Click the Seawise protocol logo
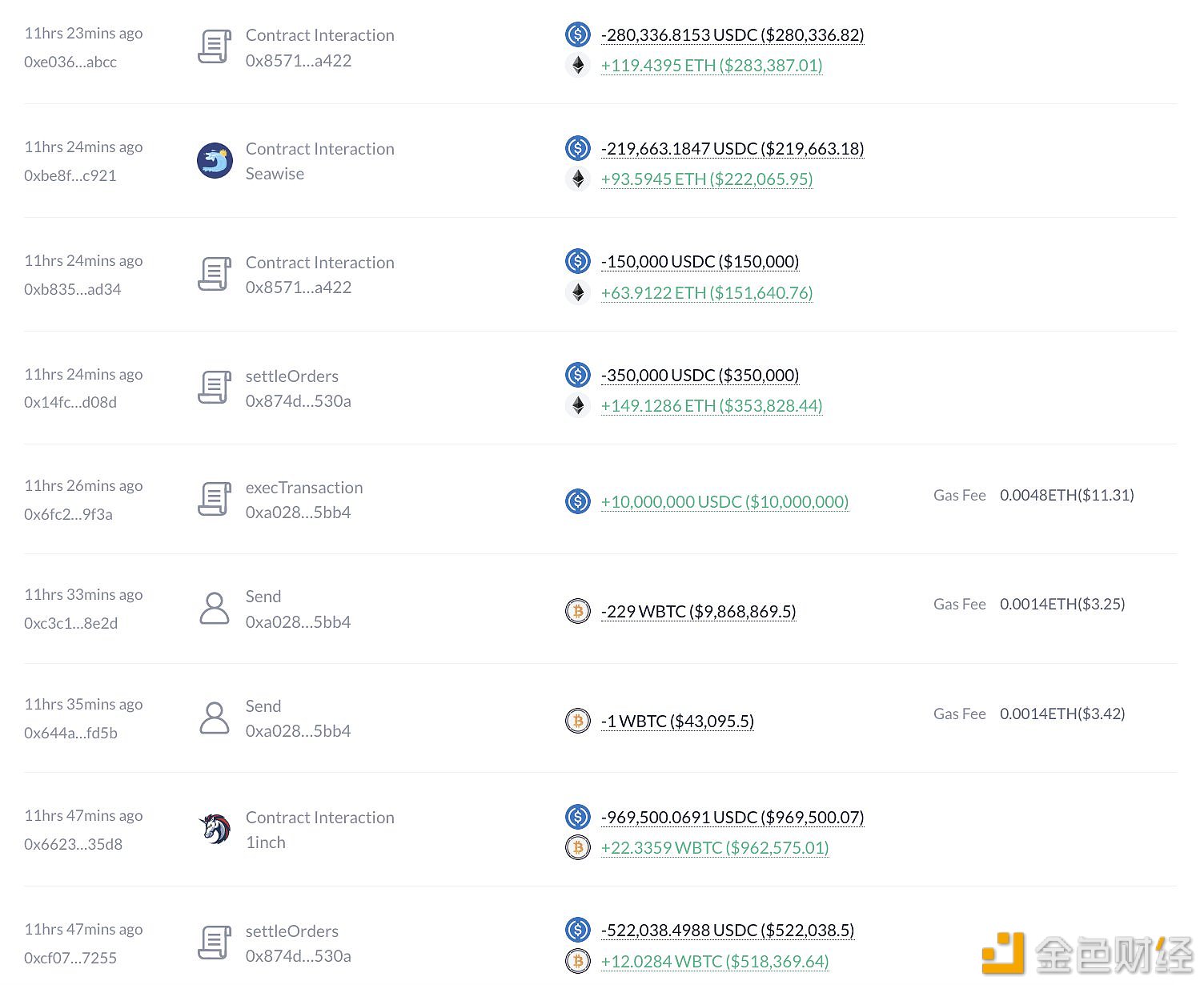Viewport: 1204px width, 985px height. click(215, 161)
